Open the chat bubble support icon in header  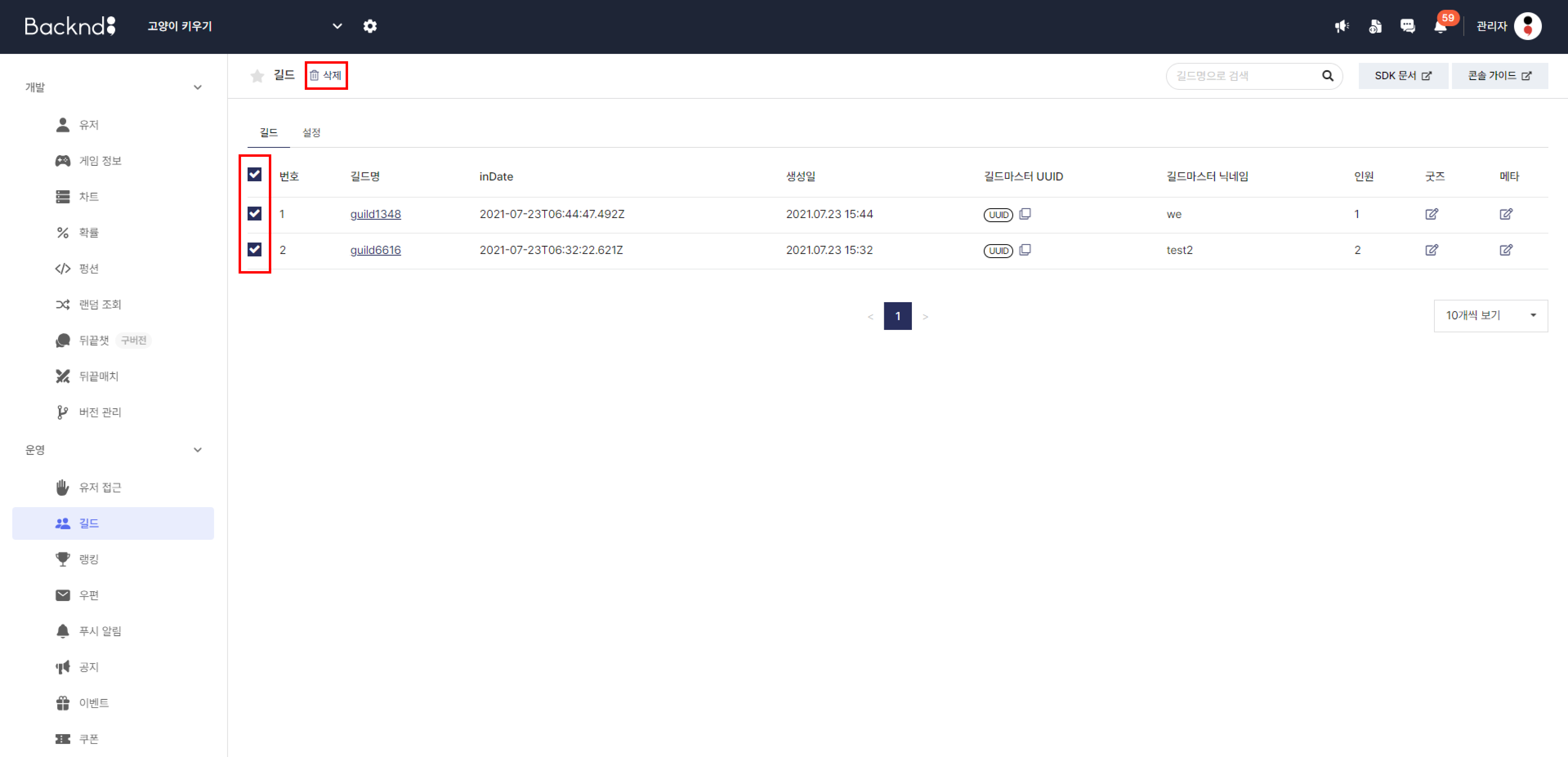click(x=1407, y=26)
